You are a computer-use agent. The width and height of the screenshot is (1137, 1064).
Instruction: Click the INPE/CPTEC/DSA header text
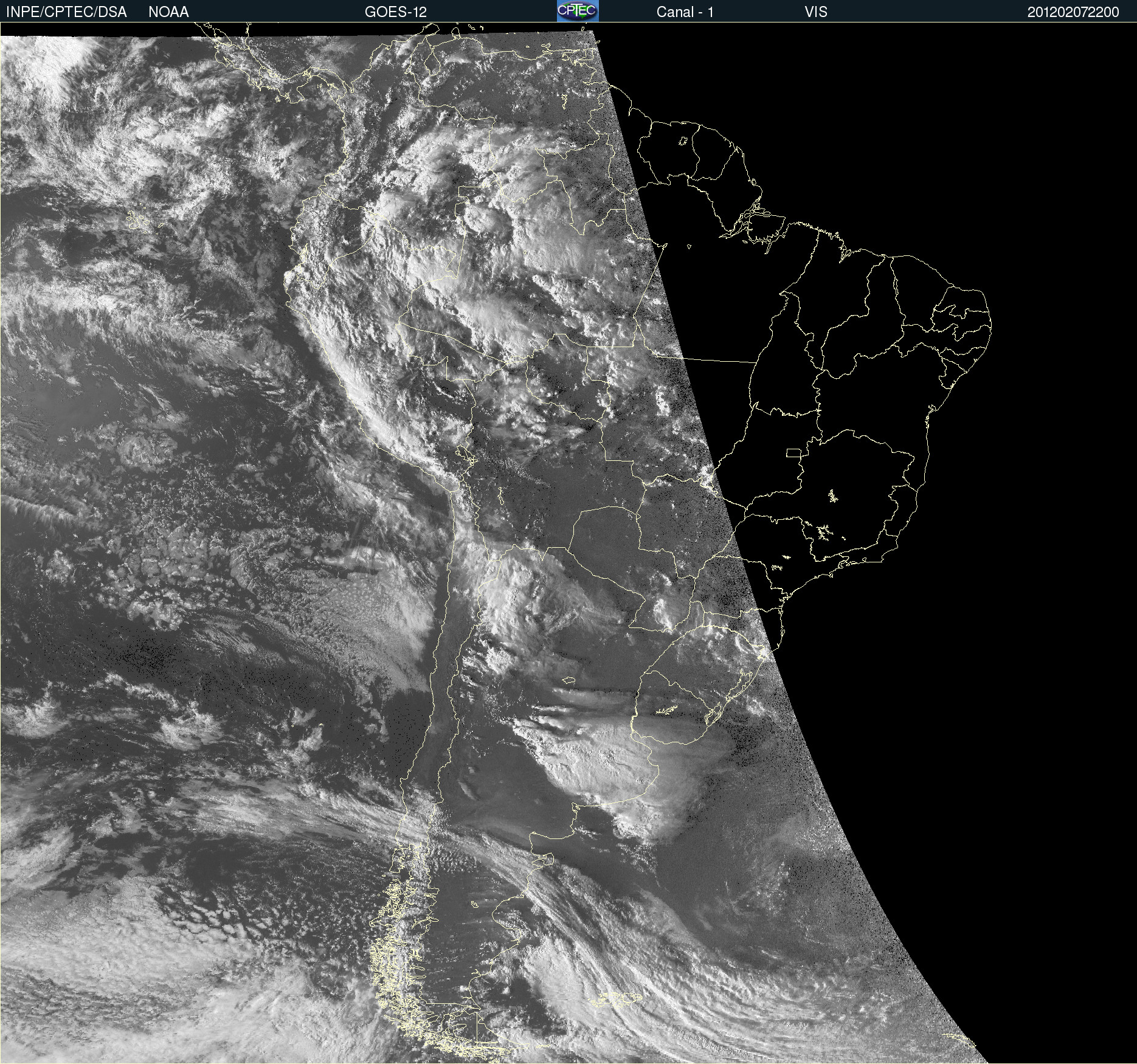[66, 12]
